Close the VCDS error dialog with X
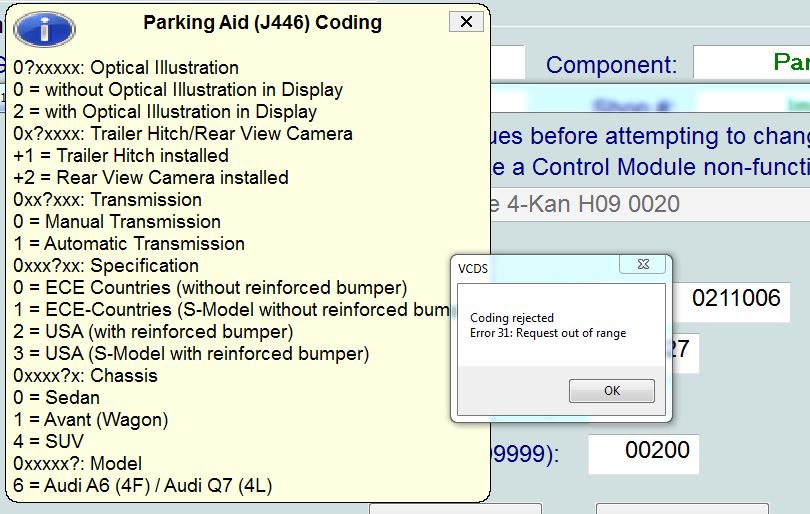Screen dimensions: 810x514 [643, 264]
